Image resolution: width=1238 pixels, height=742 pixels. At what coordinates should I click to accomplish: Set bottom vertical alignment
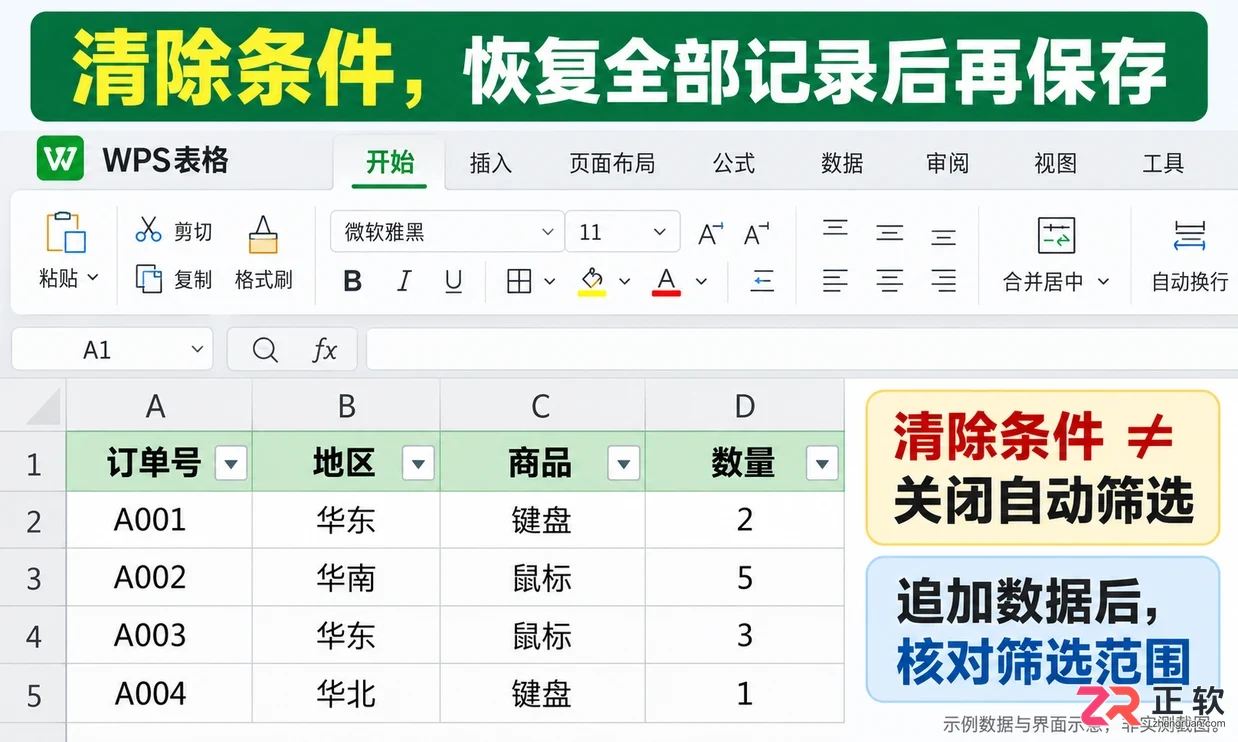coord(944,238)
